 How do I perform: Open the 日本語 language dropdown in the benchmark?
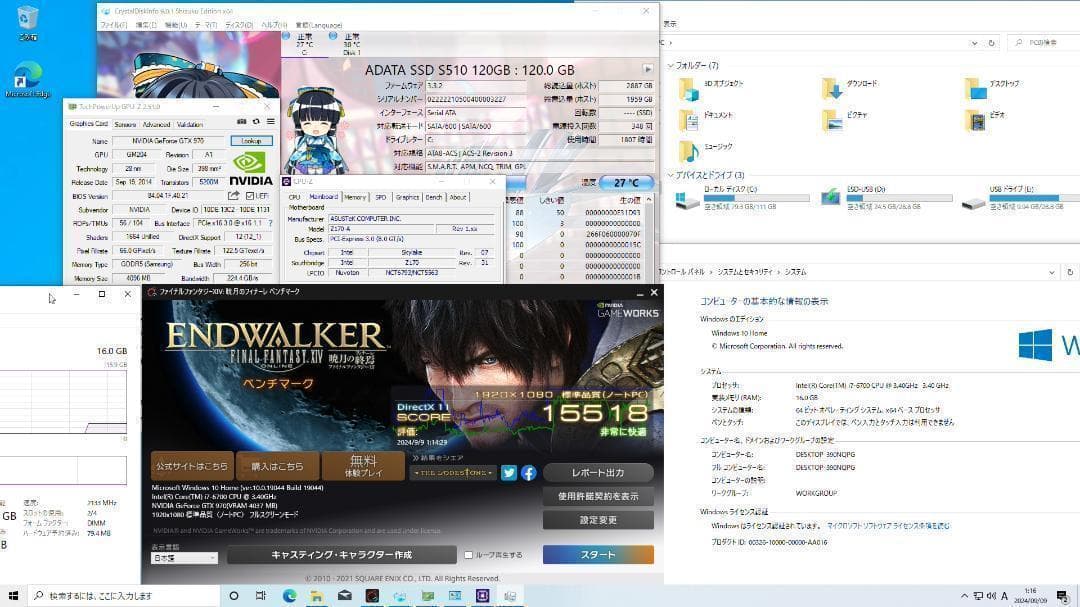[185, 558]
